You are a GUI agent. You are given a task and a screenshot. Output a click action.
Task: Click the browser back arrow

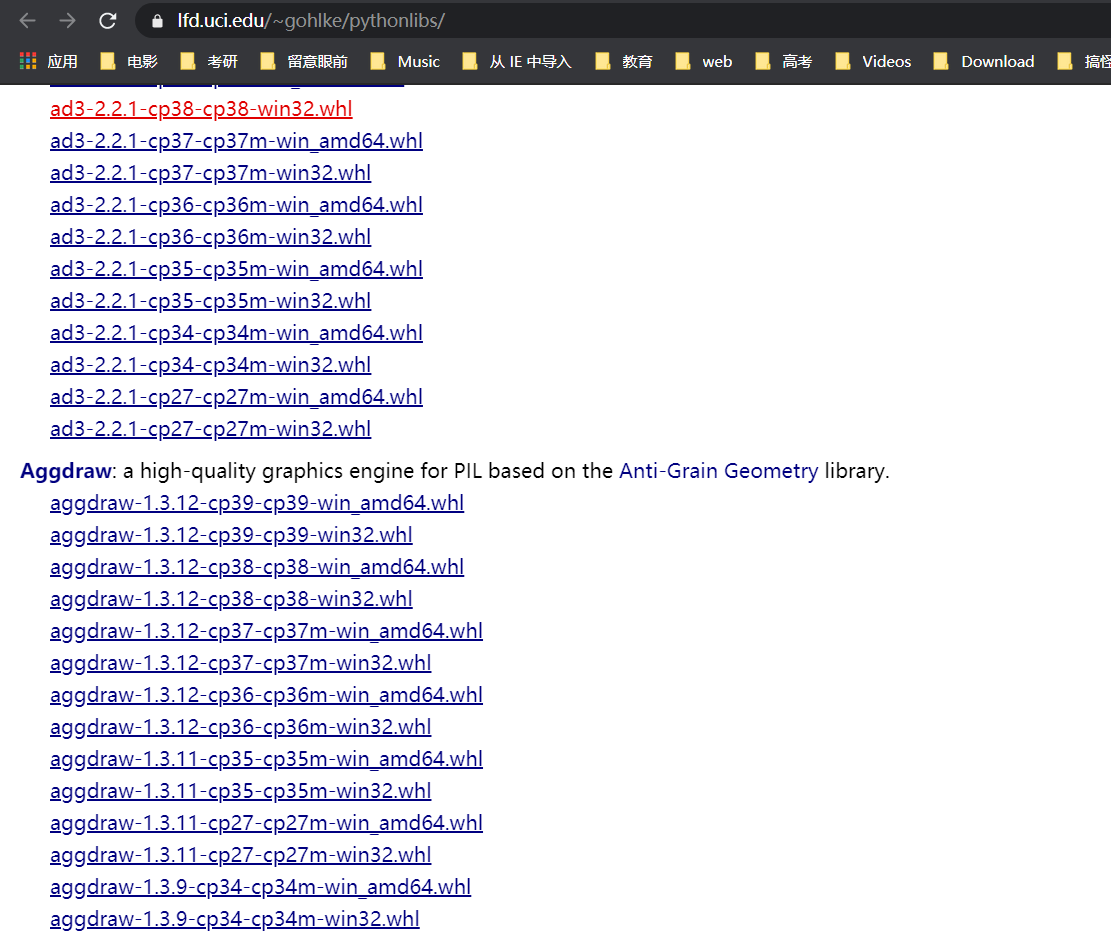coord(28,21)
